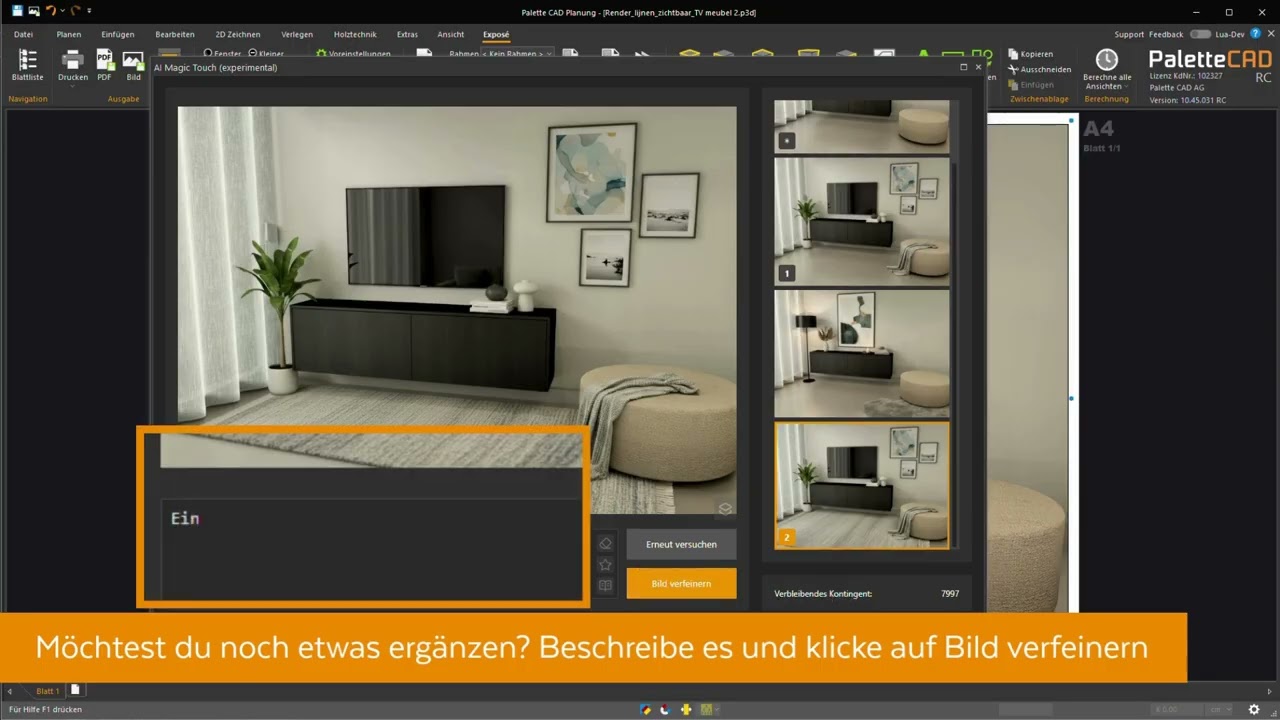
Task: Click the Berechne alle Ansichten clock icon
Action: pyautogui.click(x=1107, y=59)
